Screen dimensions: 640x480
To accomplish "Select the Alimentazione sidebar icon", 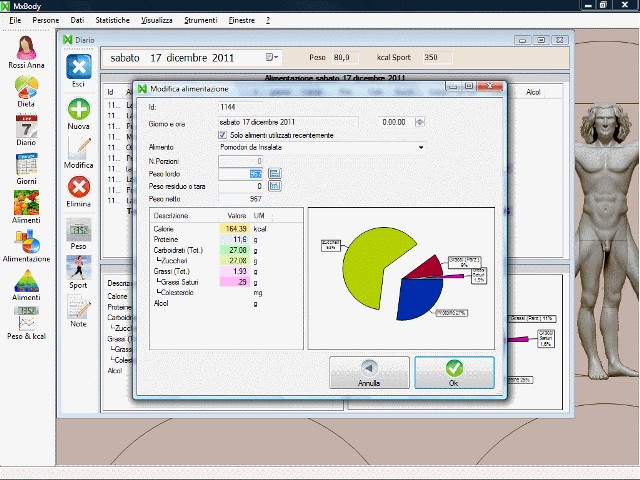I will (x=27, y=243).
